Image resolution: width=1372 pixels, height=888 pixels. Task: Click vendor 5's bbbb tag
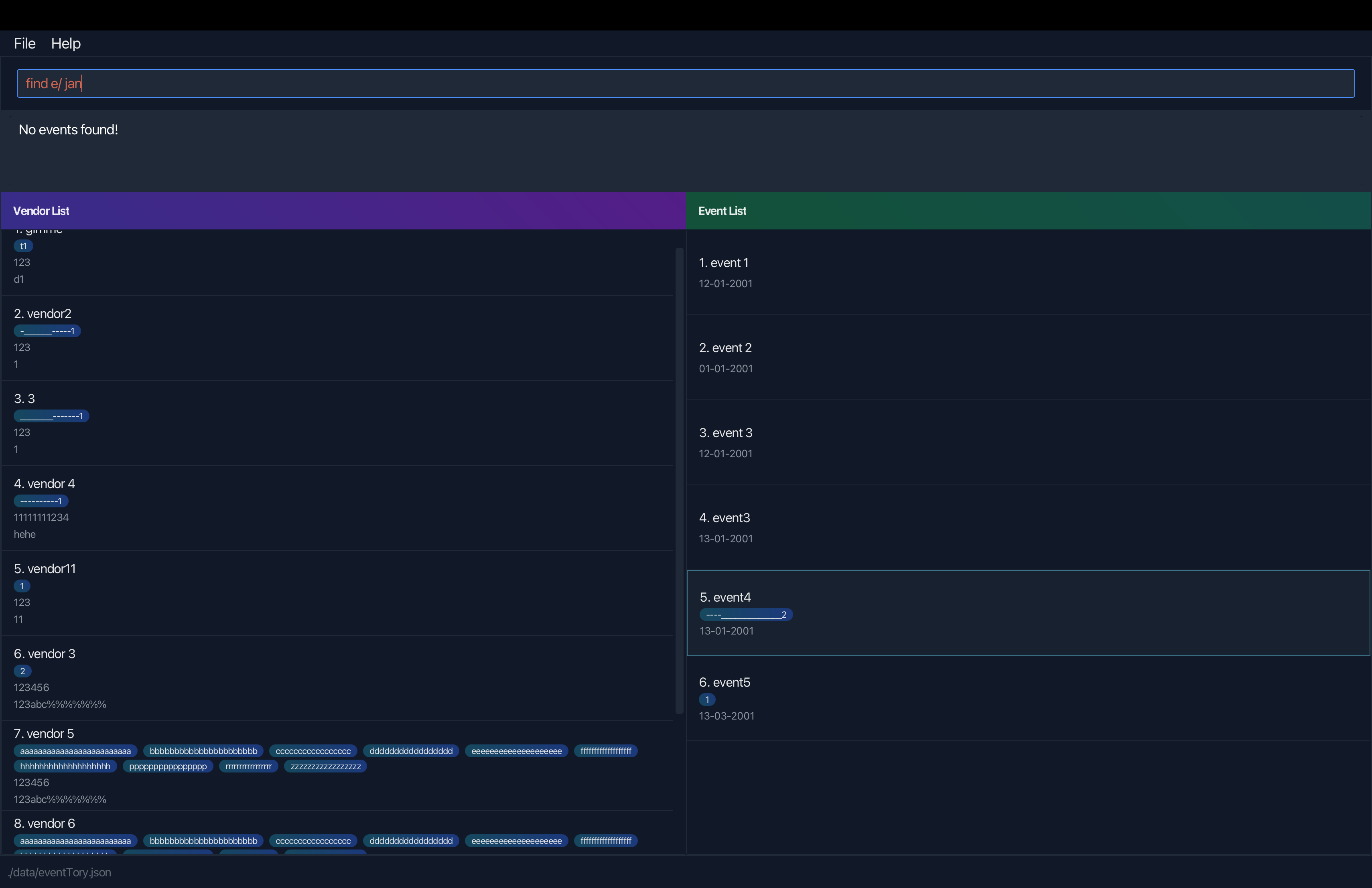pyautogui.click(x=203, y=751)
